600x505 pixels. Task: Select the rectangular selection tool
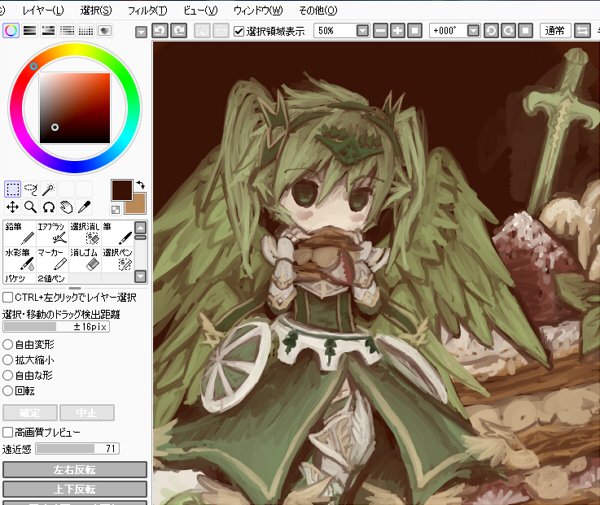point(12,189)
